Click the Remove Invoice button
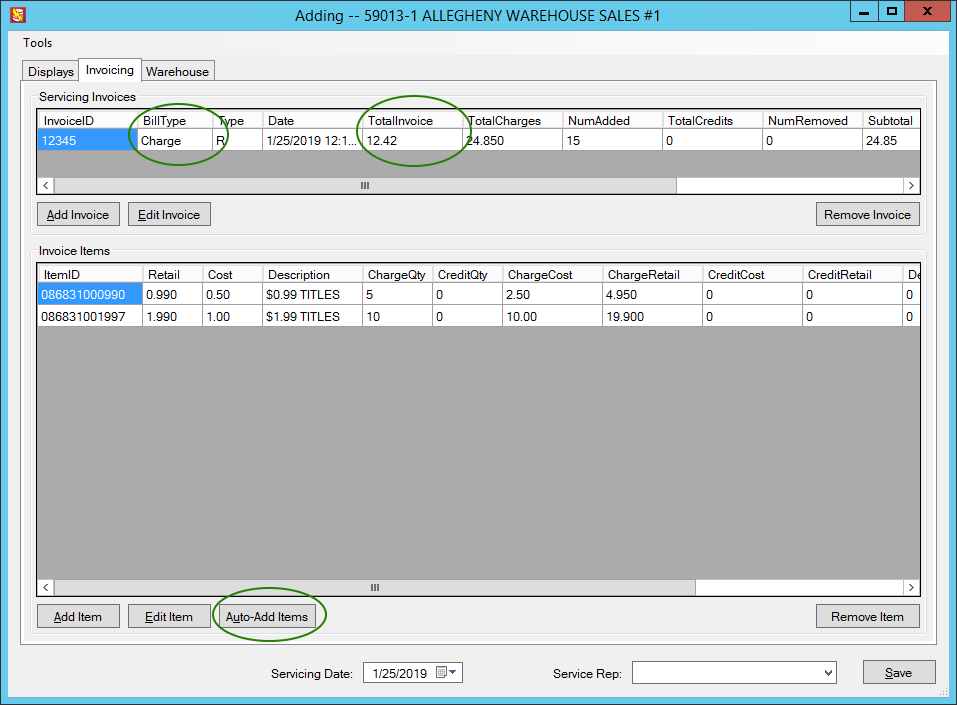Screen dimensions: 957x705 pos(867,214)
